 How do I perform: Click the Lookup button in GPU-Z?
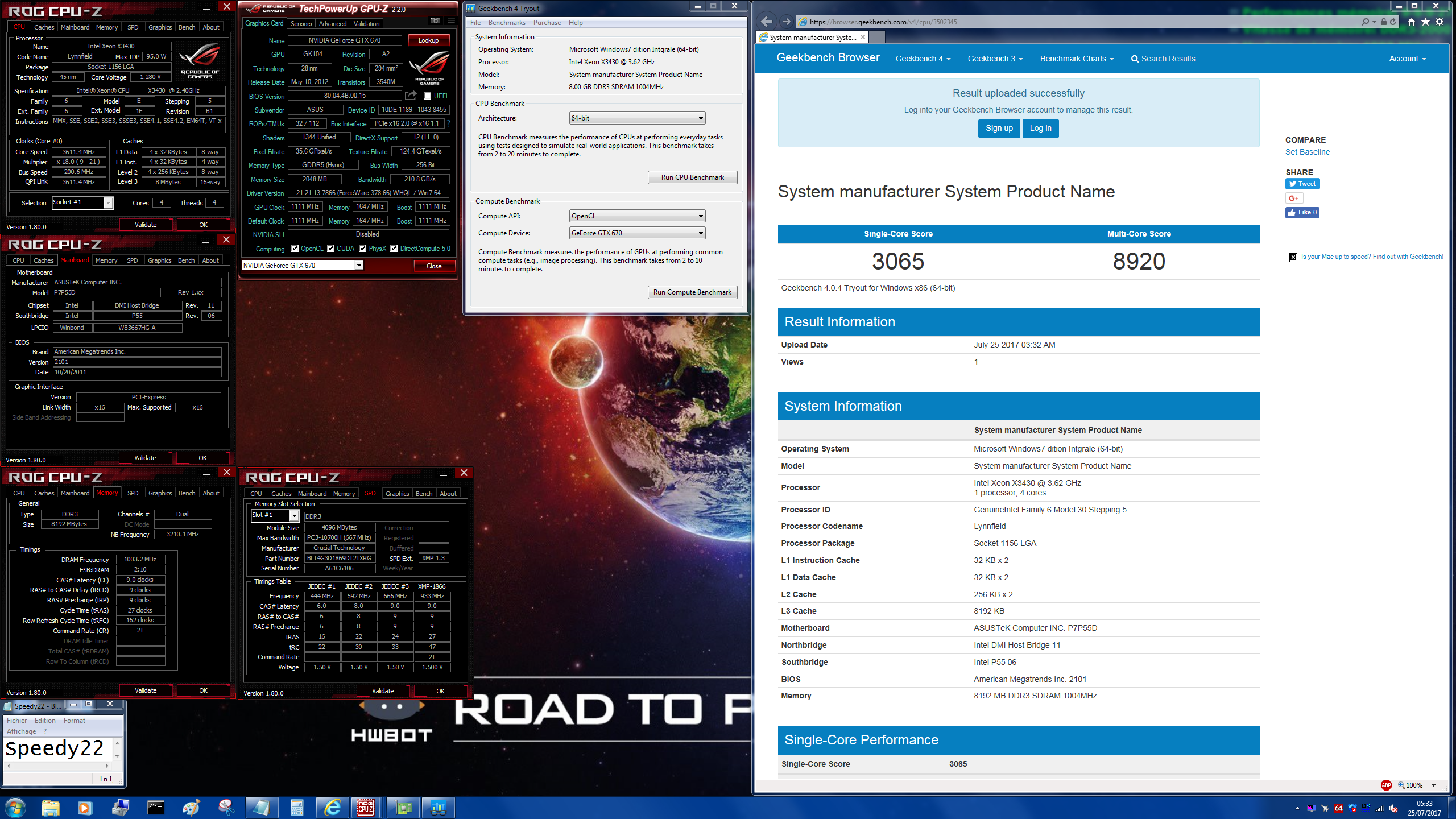click(428, 40)
